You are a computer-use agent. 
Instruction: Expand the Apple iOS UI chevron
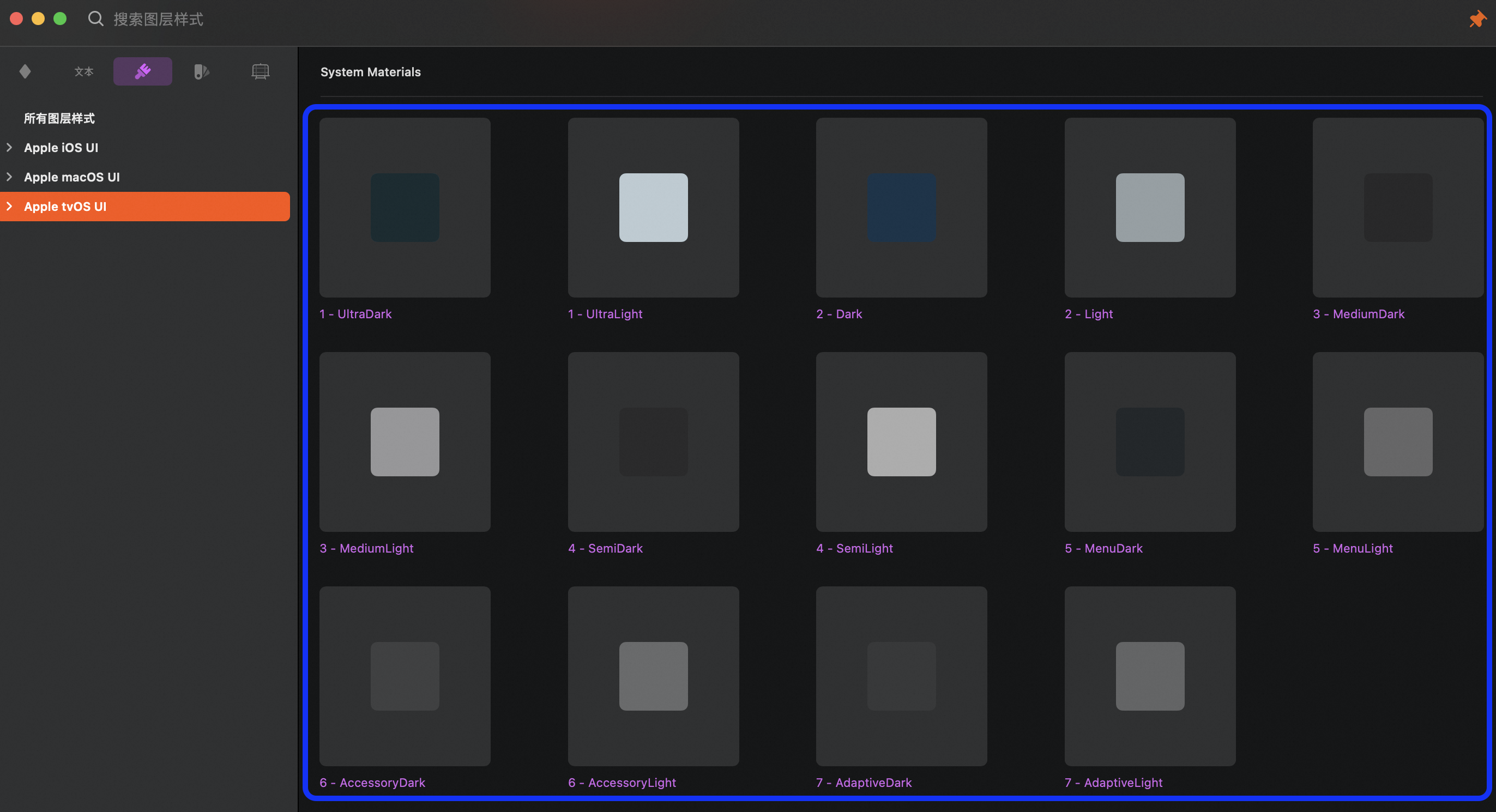pos(10,148)
